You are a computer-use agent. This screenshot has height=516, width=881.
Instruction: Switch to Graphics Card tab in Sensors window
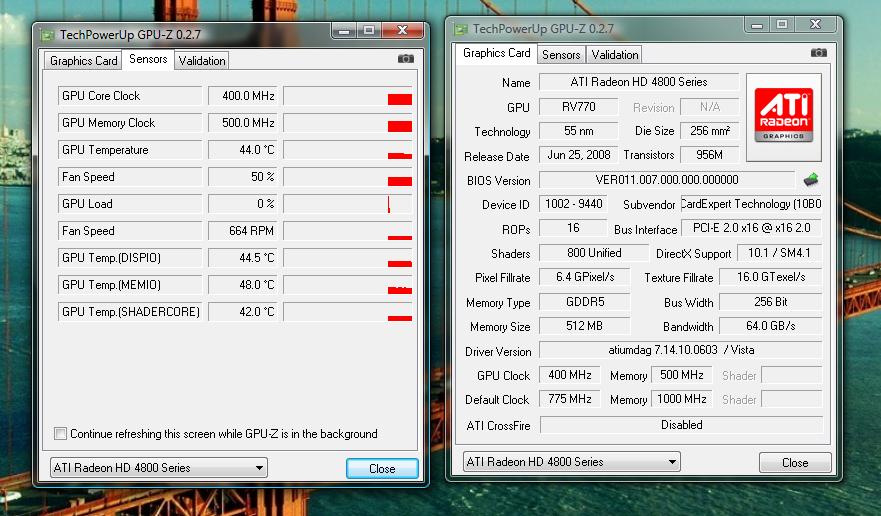click(x=83, y=61)
